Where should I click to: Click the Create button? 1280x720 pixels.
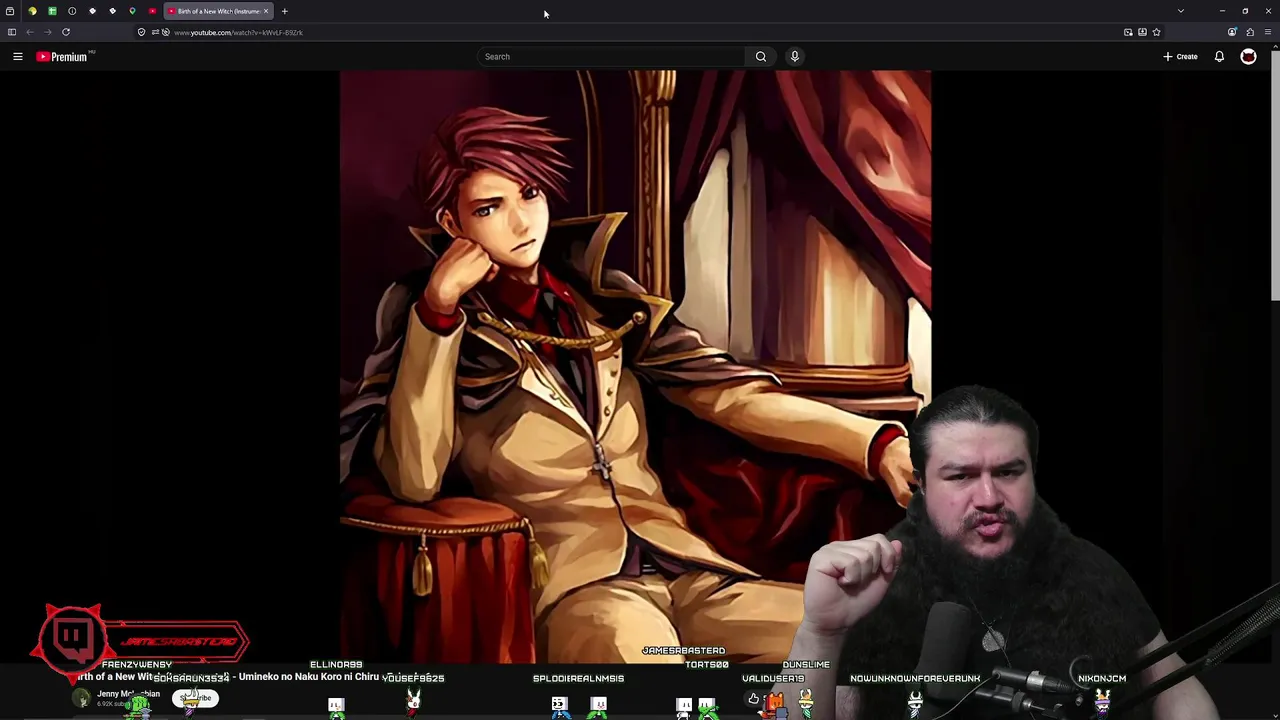pyautogui.click(x=1180, y=57)
